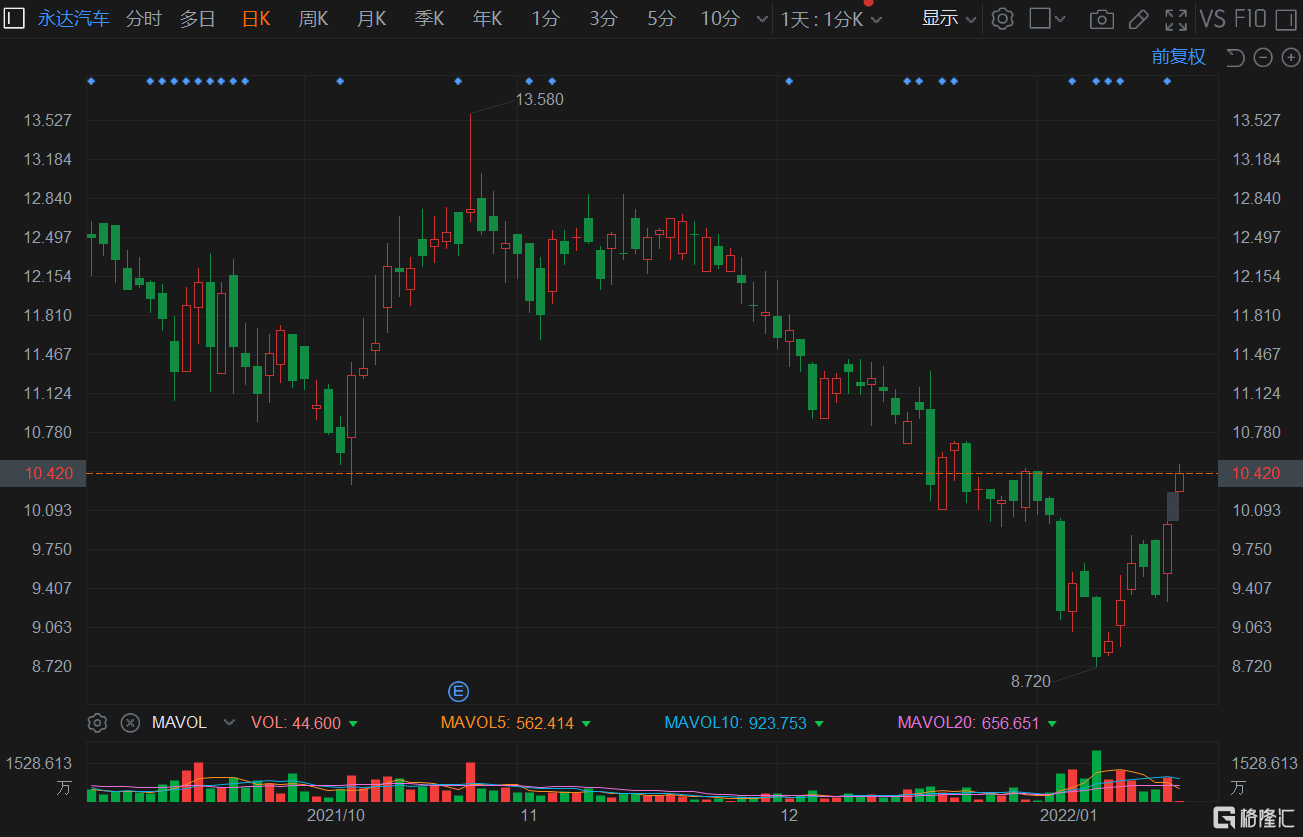Screen dimensions: 1303x837
Task: Toggle the left sidebar panel icon
Action: pos(15,18)
